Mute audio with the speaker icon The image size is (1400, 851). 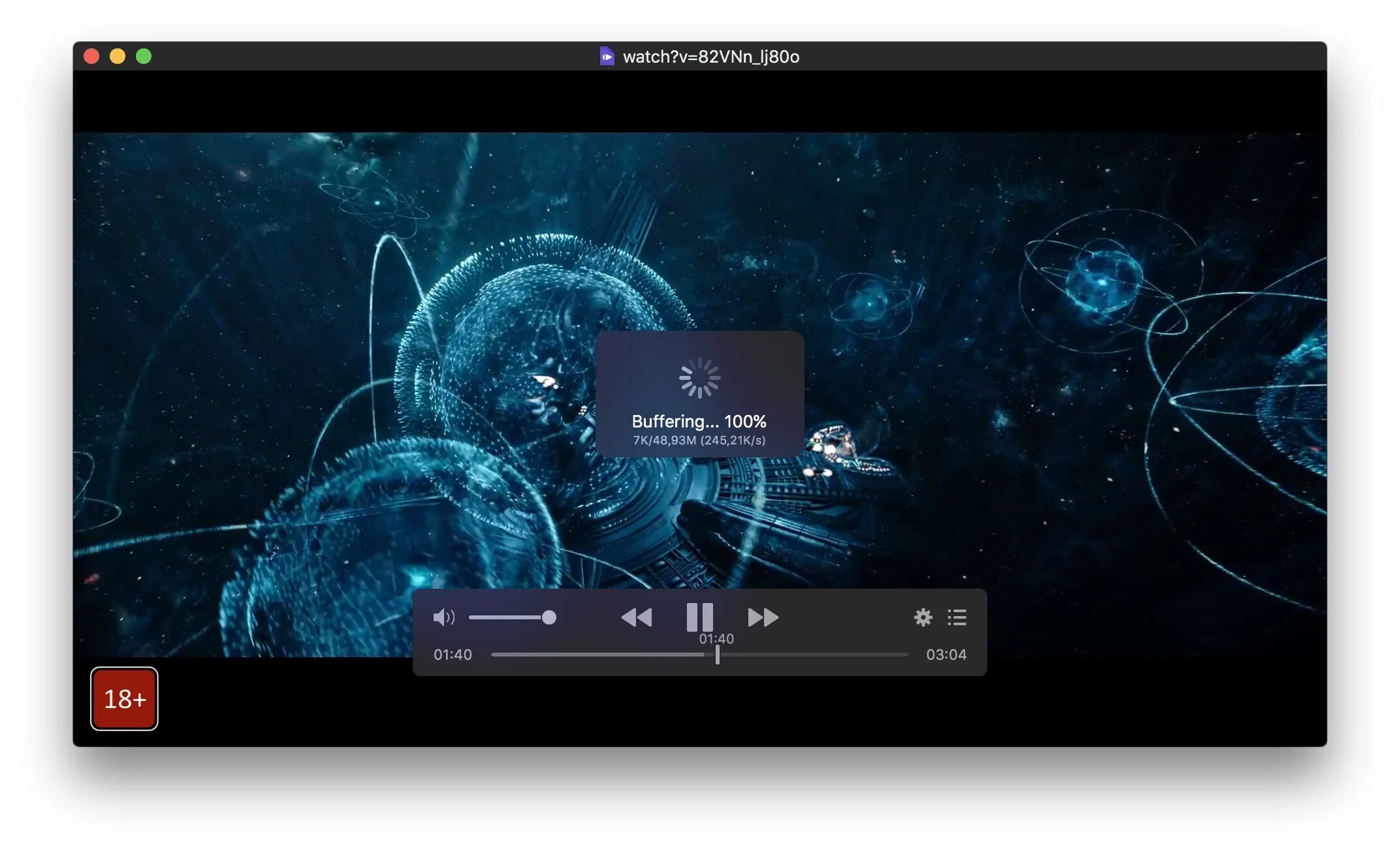(443, 617)
